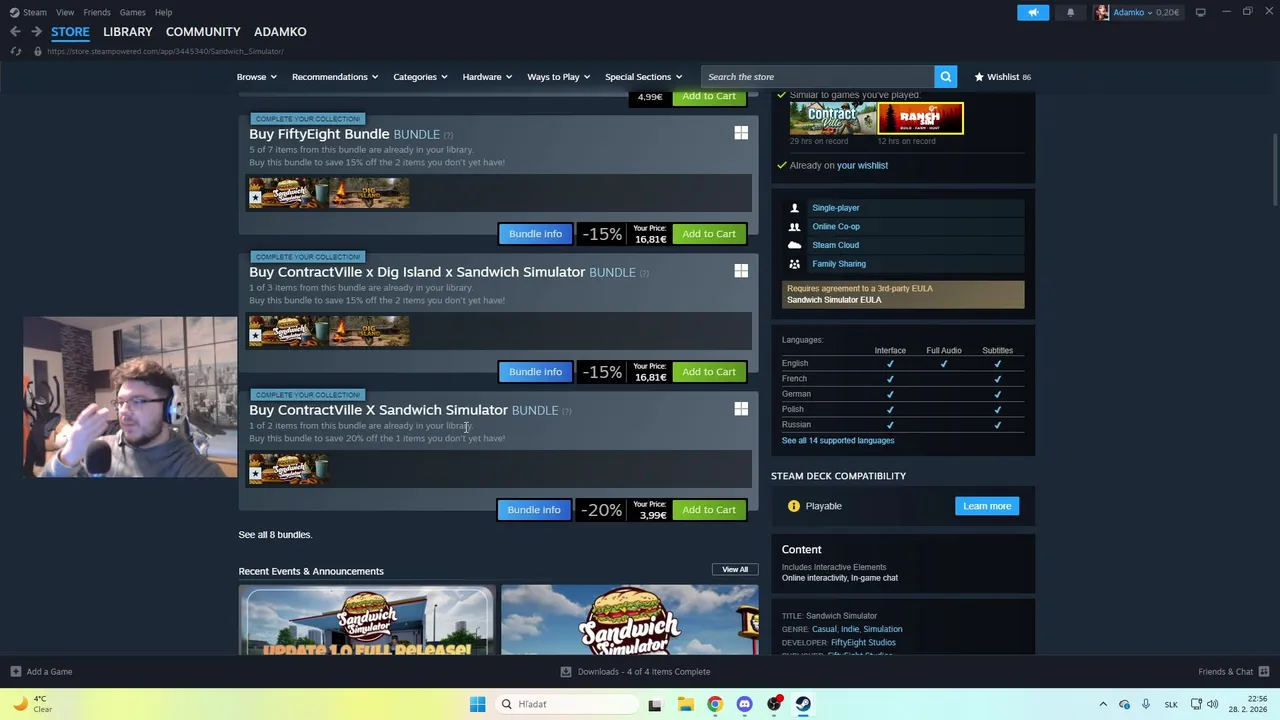This screenshot has width=1280, height=720.
Task: Click the Simulation genre link
Action: [x=882, y=630]
